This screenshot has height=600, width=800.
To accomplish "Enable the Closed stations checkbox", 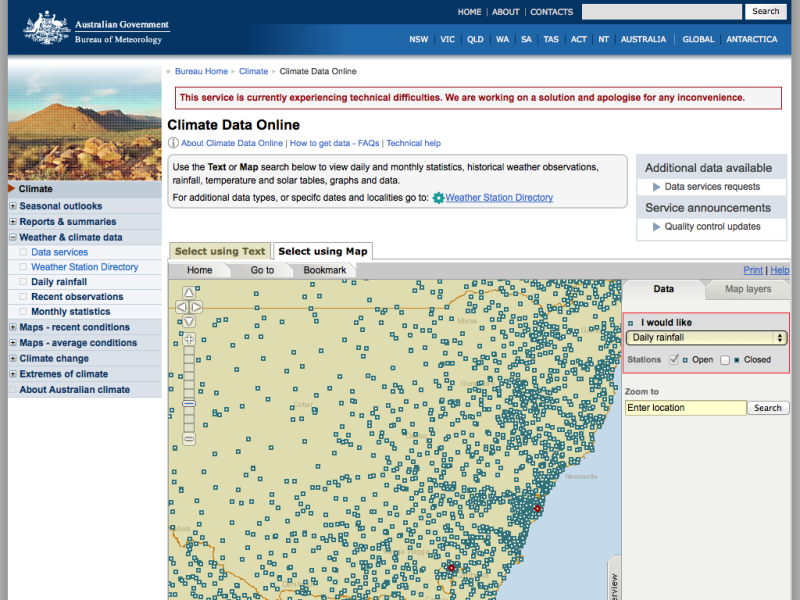I will click(725, 359).
